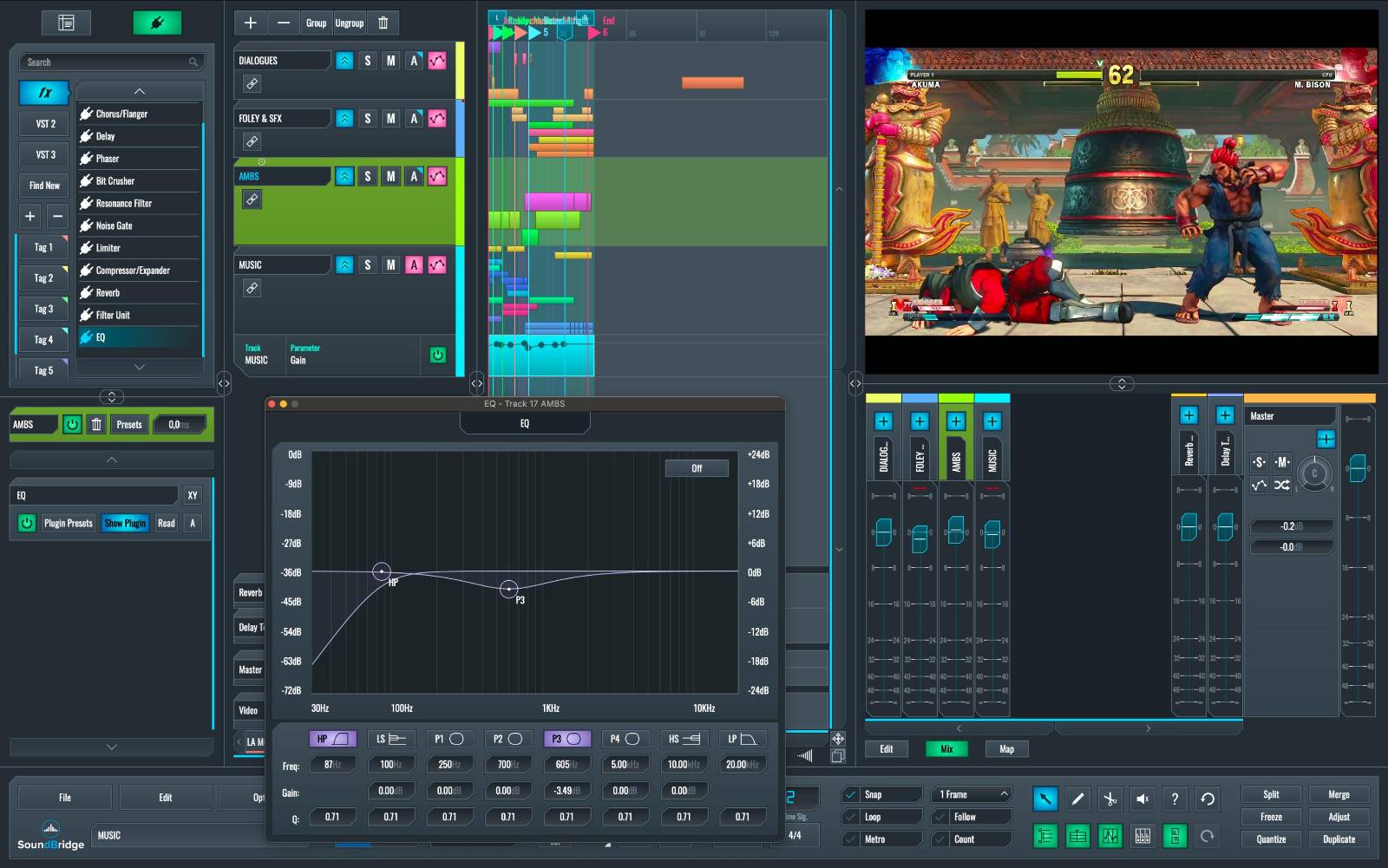
Task: Adjust the Master pan knob
Action: tap(1314, 473)
